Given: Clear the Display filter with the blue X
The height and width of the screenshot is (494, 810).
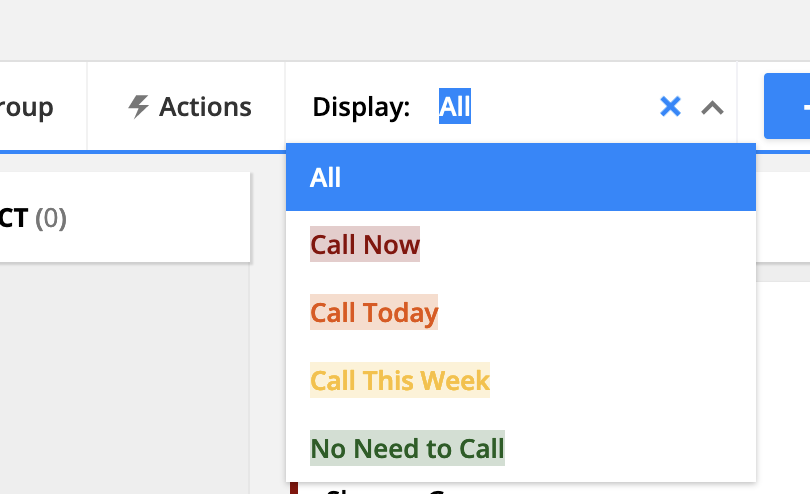Looking at the screenshot, I should 670,107.
